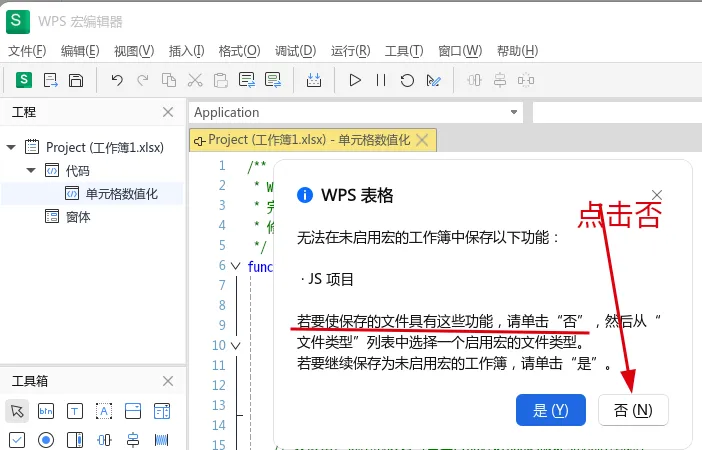Select the scroll bar control in toolbox
Image resolution: width=702 pixels, height=450 pixels.
point(75,440)
